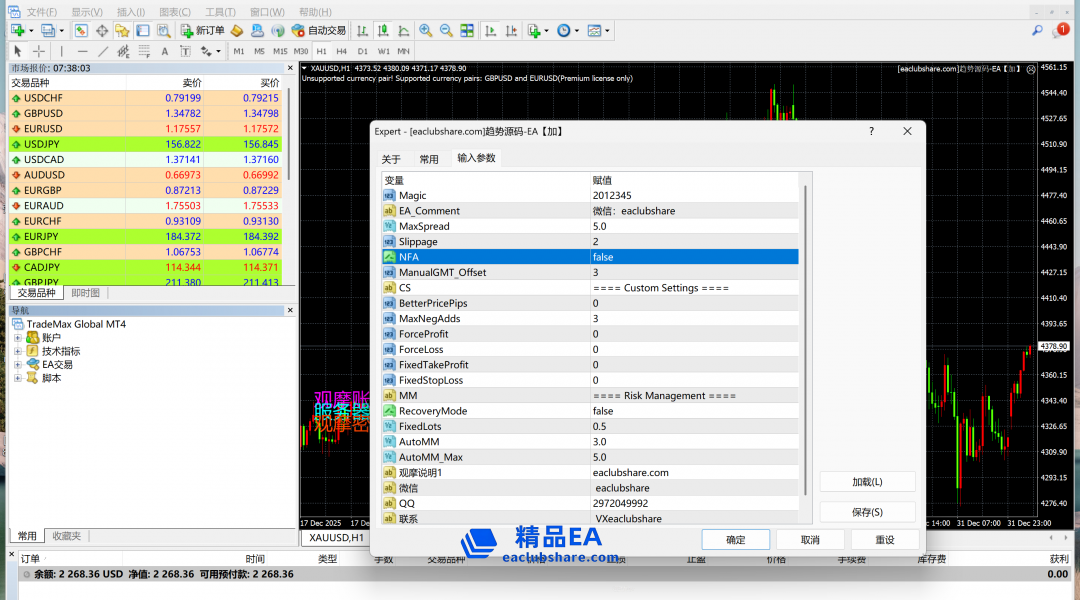The height and width of the screenshot is (600, 1080).
Task: Click the zoom out magnifier icon
Action: pyautogui.click(x=446, y=31)
